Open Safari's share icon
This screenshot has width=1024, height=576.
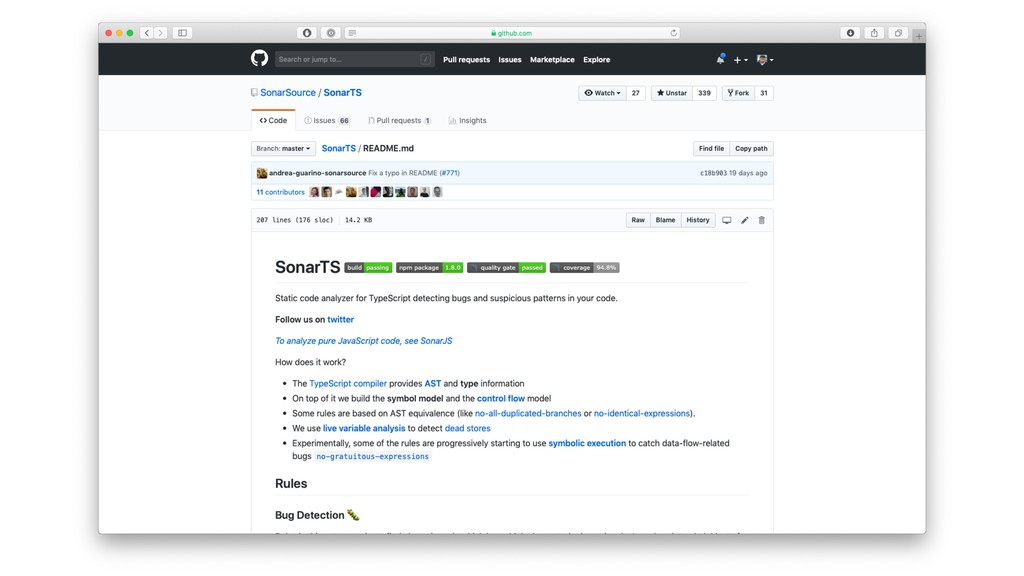click(x=874, y=33)
